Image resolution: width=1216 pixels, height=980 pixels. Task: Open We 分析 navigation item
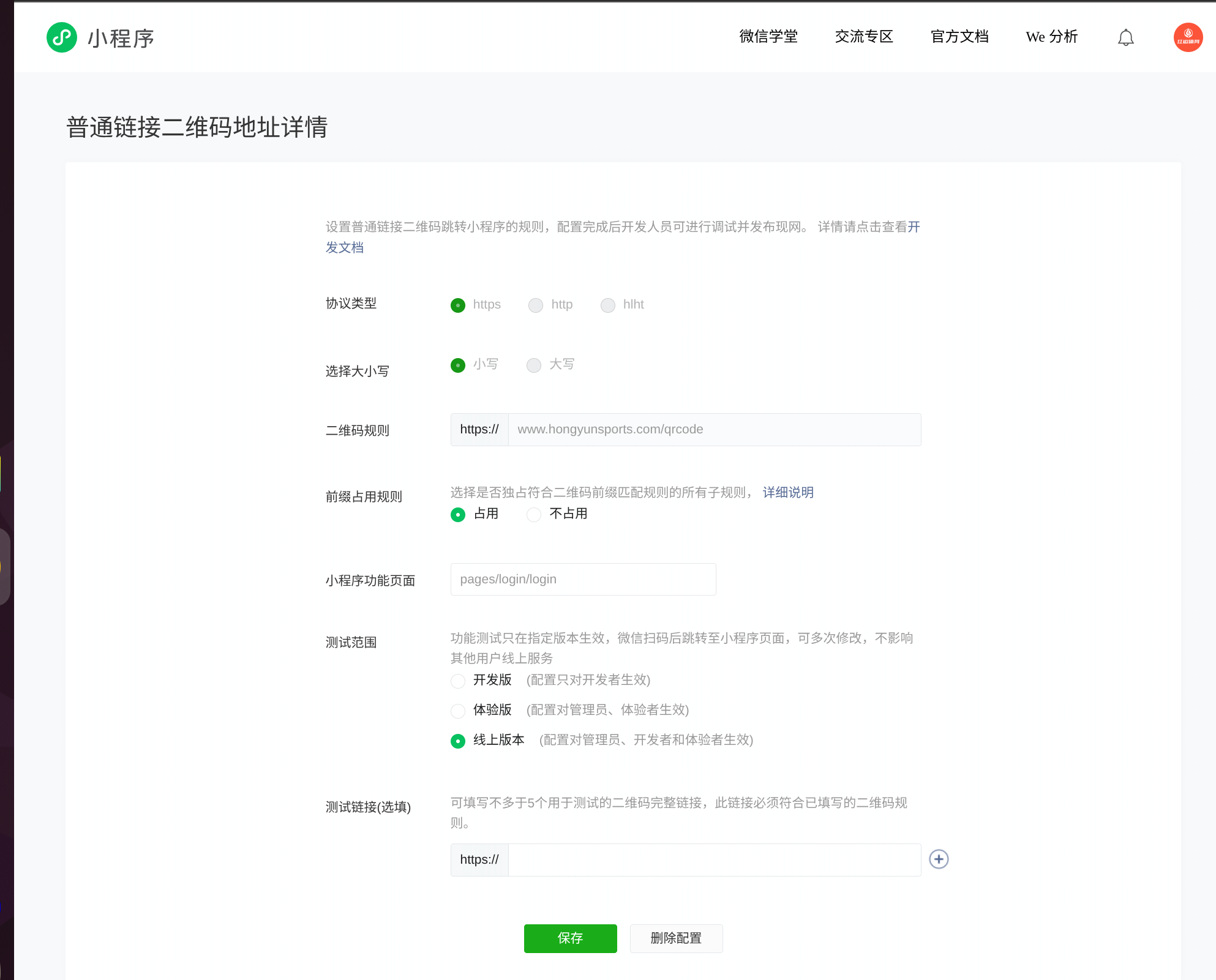[x=1051, y=37]
